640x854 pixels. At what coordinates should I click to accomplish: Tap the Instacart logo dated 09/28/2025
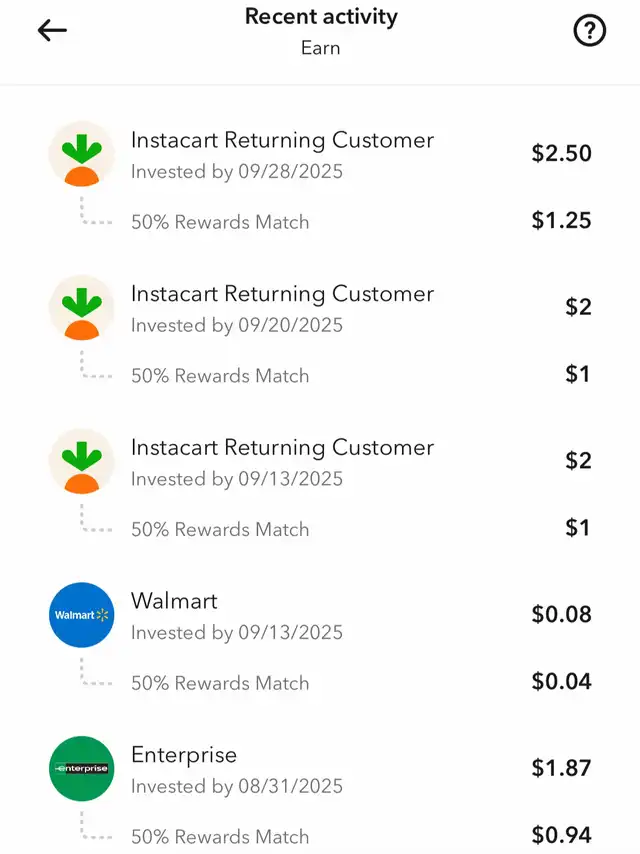(82, 155)
